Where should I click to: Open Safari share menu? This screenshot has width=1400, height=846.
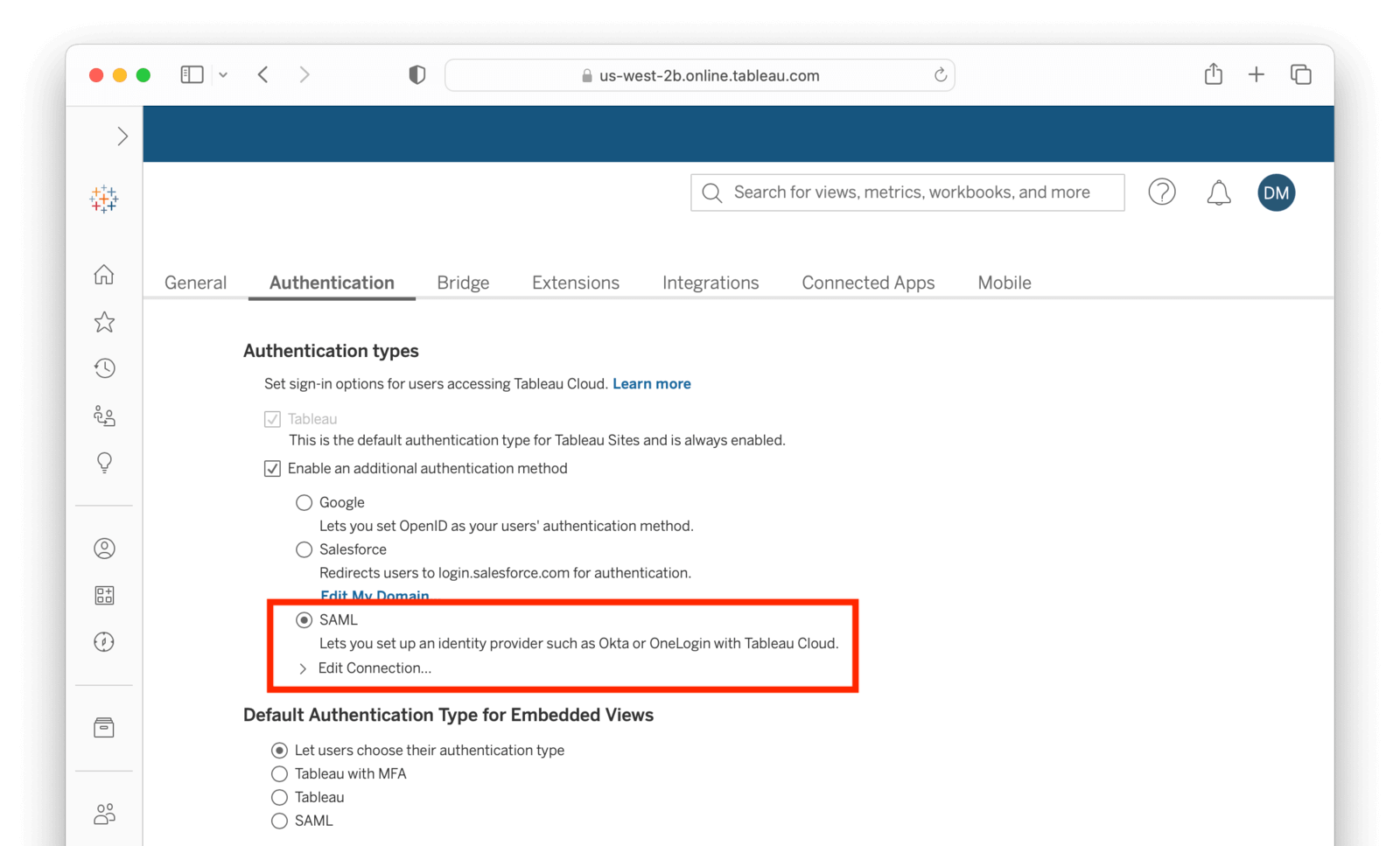(1214, 74)
